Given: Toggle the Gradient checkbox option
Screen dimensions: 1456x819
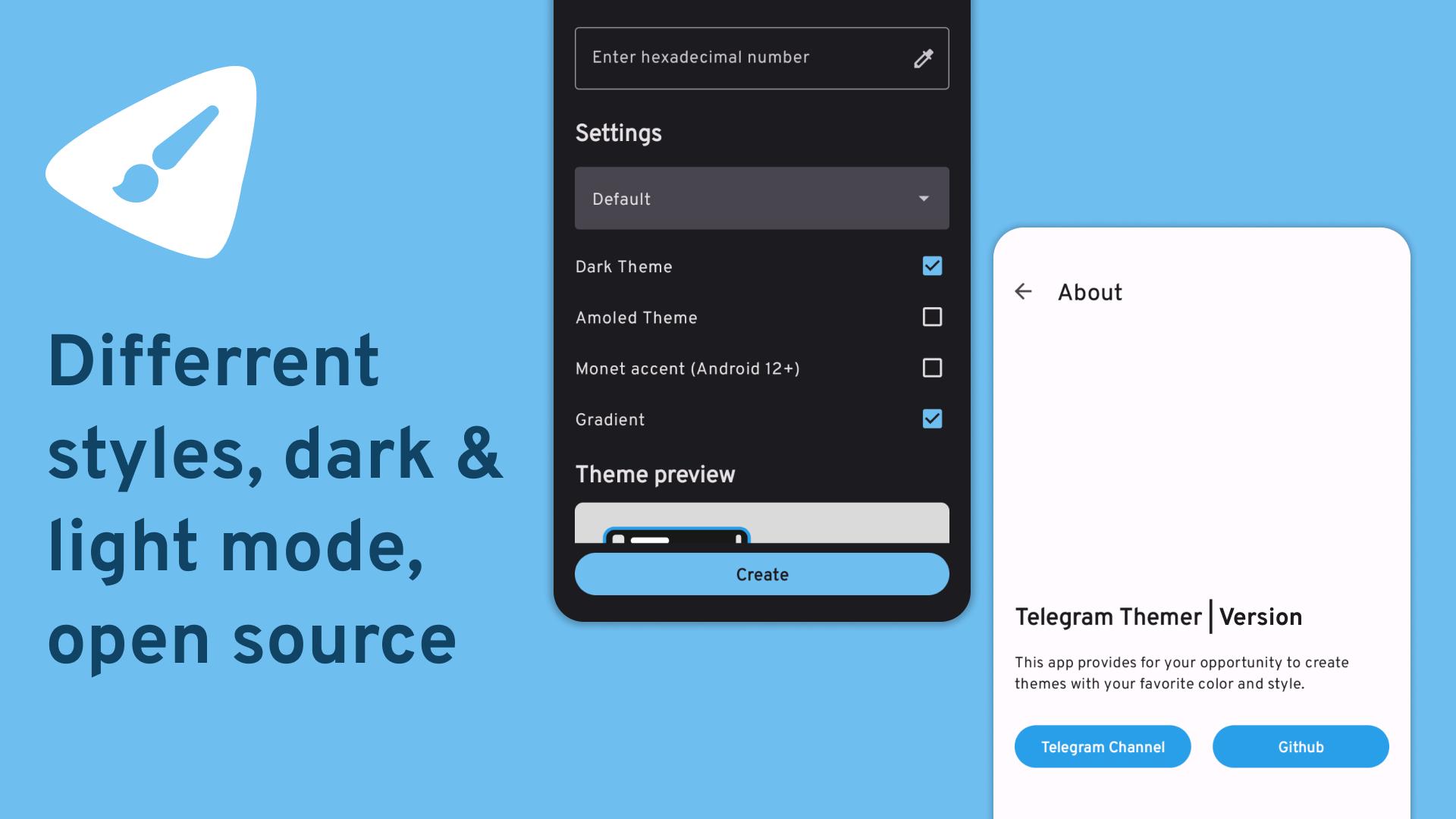Looking at the screenshot, I should click(930, 419).
